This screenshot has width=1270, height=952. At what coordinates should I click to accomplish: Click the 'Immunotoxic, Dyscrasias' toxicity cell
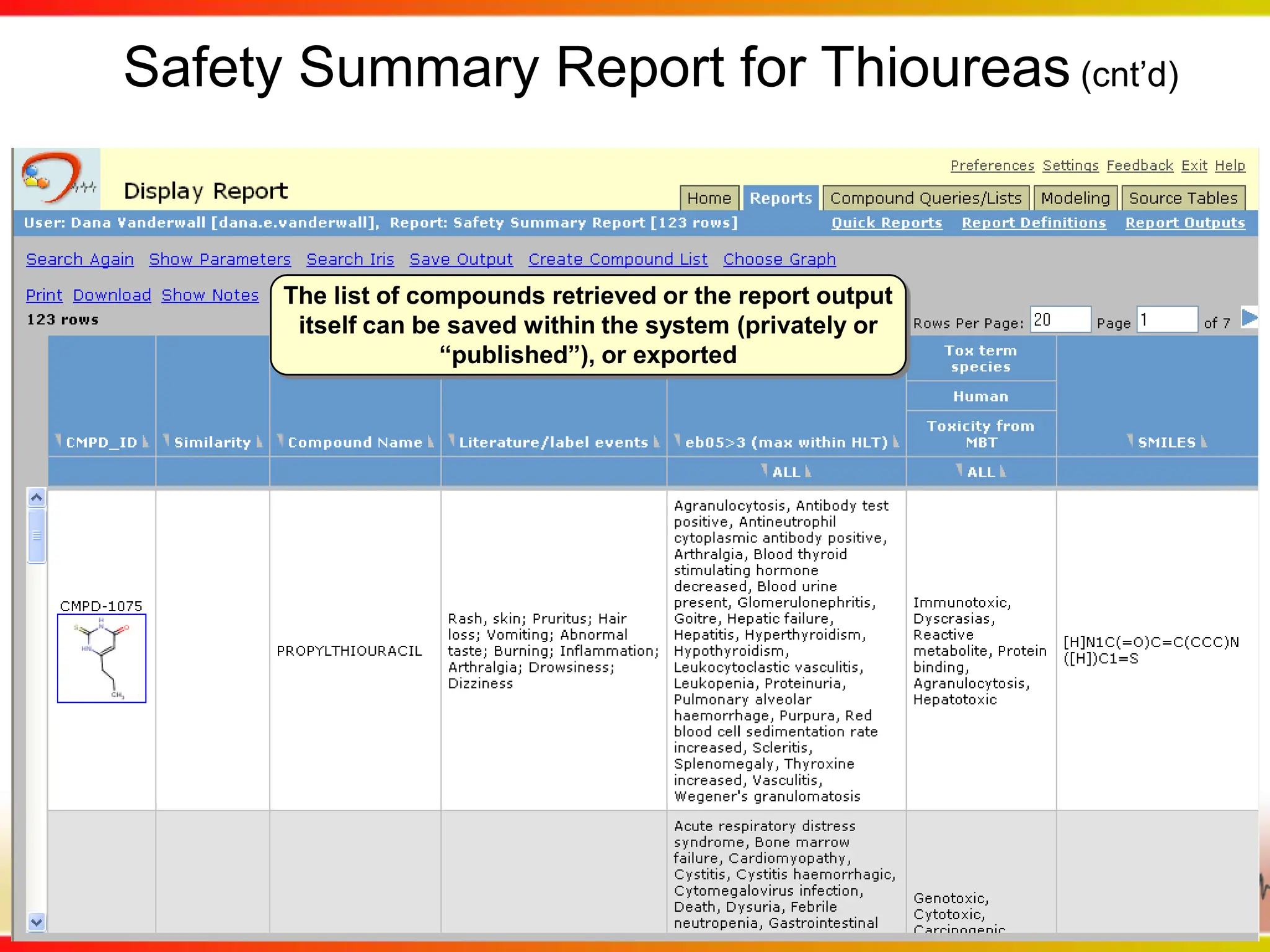980,651
